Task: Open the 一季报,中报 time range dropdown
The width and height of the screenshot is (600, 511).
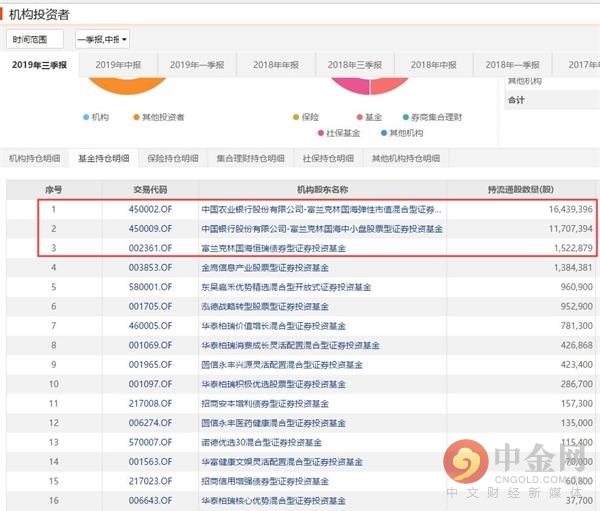Action: tap(102, 39)
